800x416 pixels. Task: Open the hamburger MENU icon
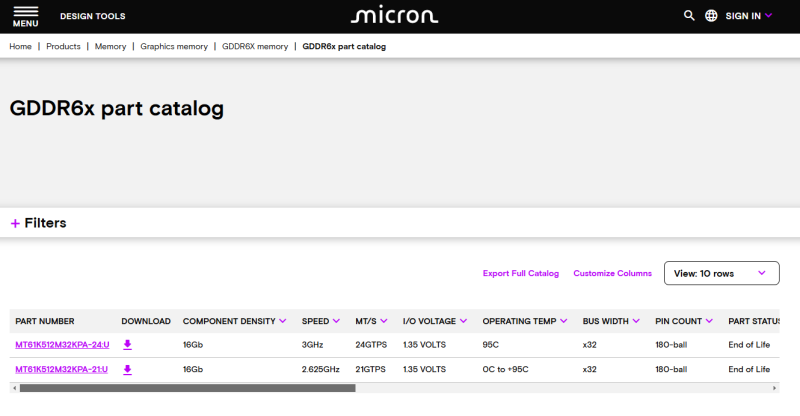(26, 16)
